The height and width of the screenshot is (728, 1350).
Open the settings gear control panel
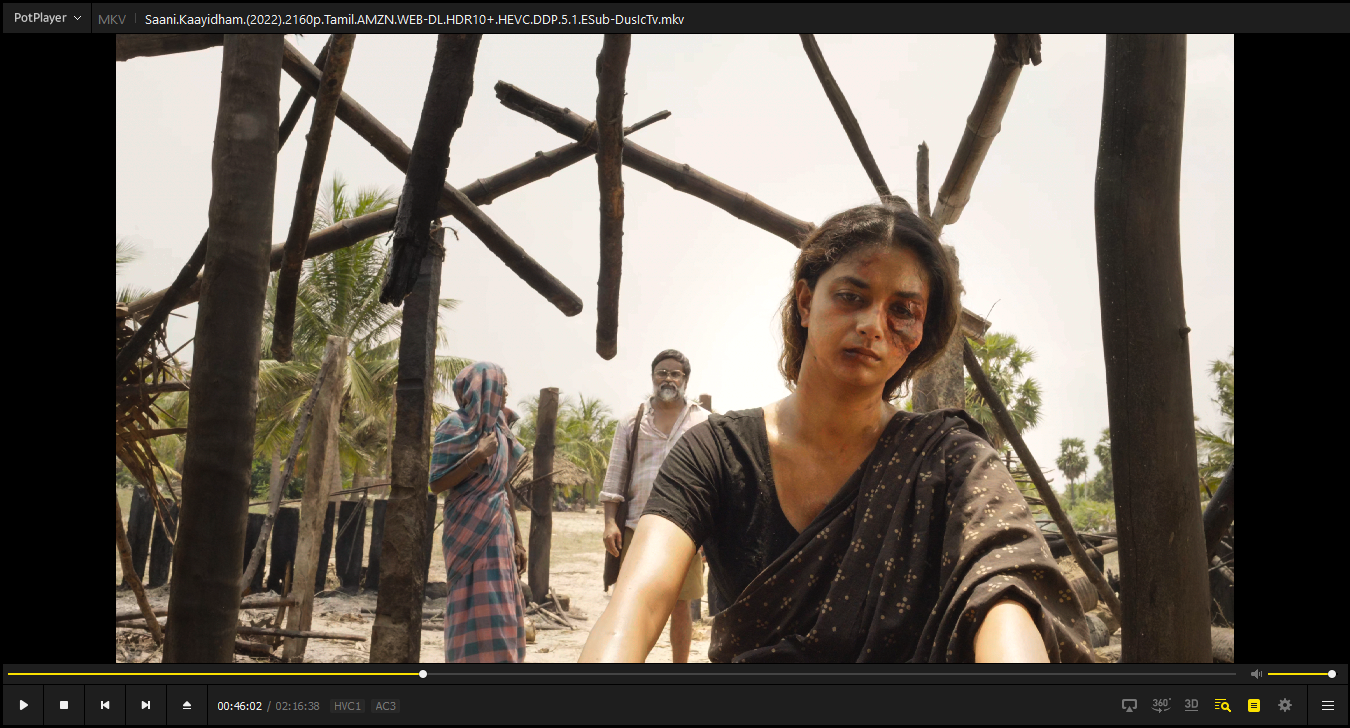[x=1285, y=705]
